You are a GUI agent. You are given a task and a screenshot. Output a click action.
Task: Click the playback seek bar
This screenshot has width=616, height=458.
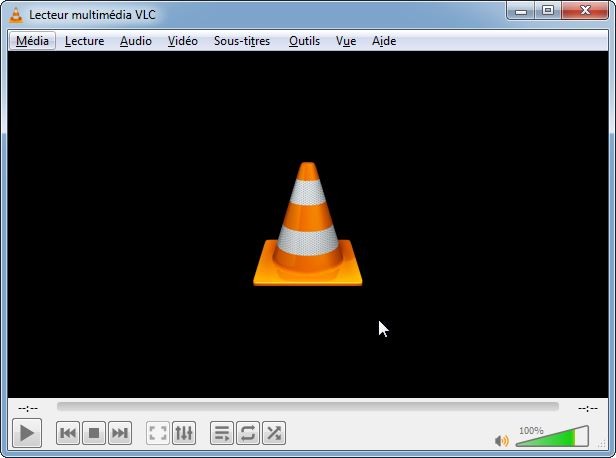point(308,406)
